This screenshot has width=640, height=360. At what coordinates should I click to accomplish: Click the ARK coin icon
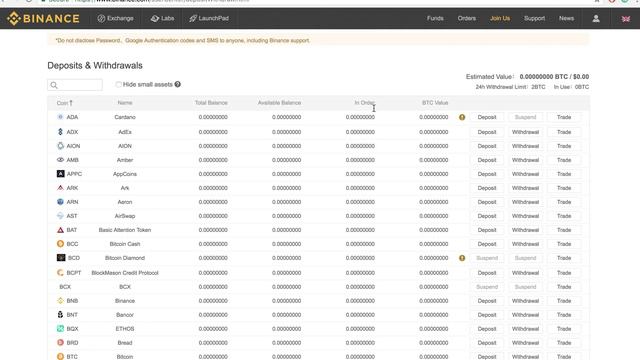click(60, 188)
